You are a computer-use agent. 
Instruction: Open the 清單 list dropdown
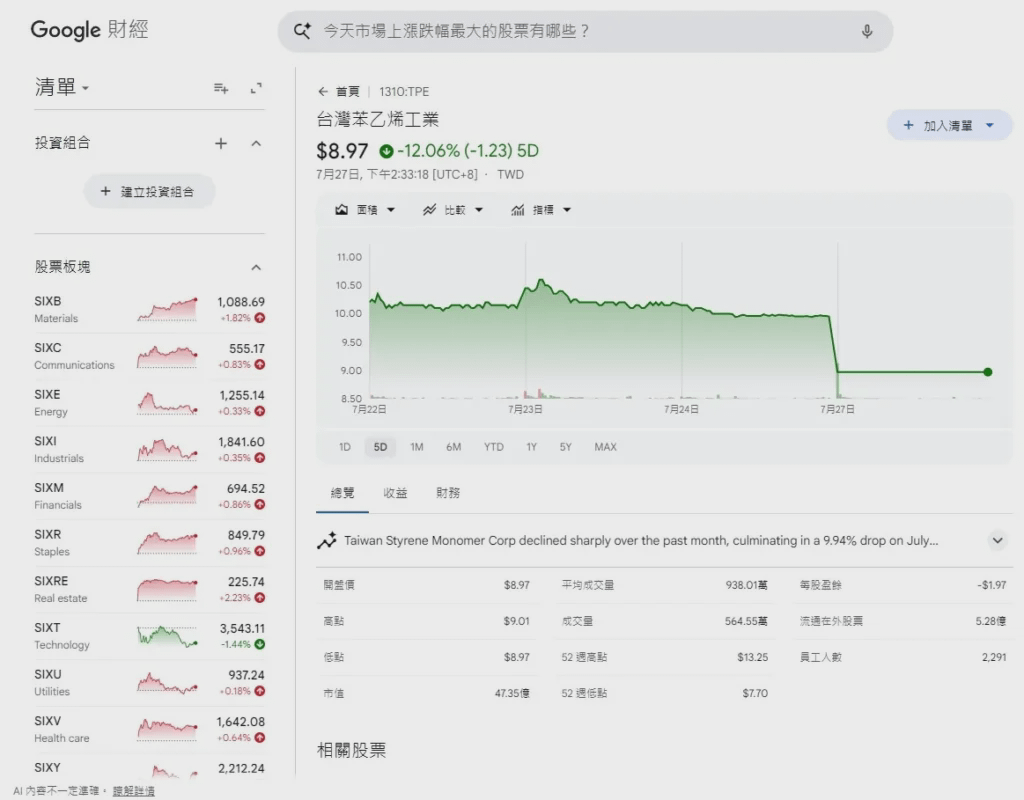click(61, 87)
